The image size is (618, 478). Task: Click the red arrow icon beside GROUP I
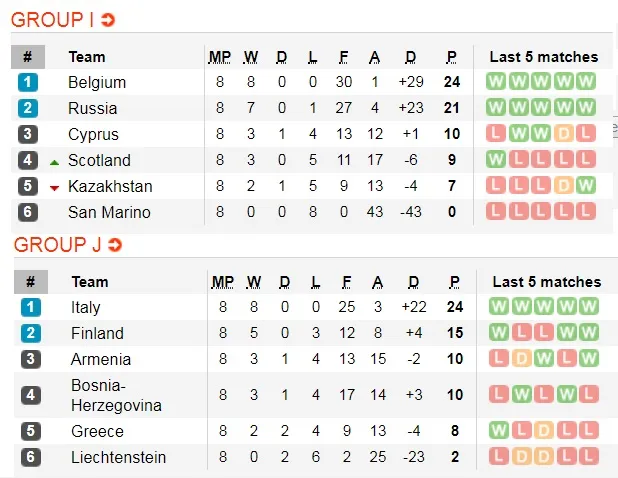[x=108, y=20]
